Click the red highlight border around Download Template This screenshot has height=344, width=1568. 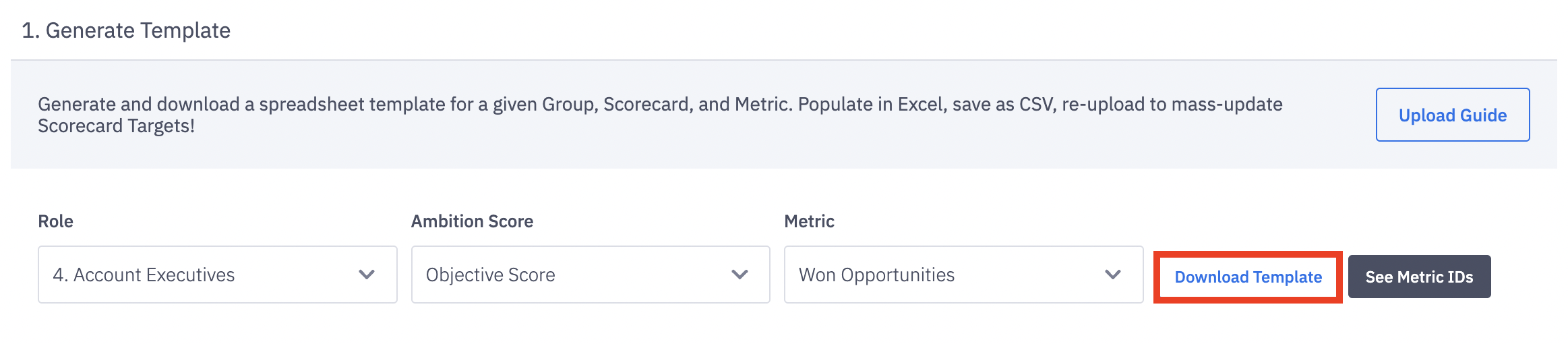click(x=1248, y=254)
